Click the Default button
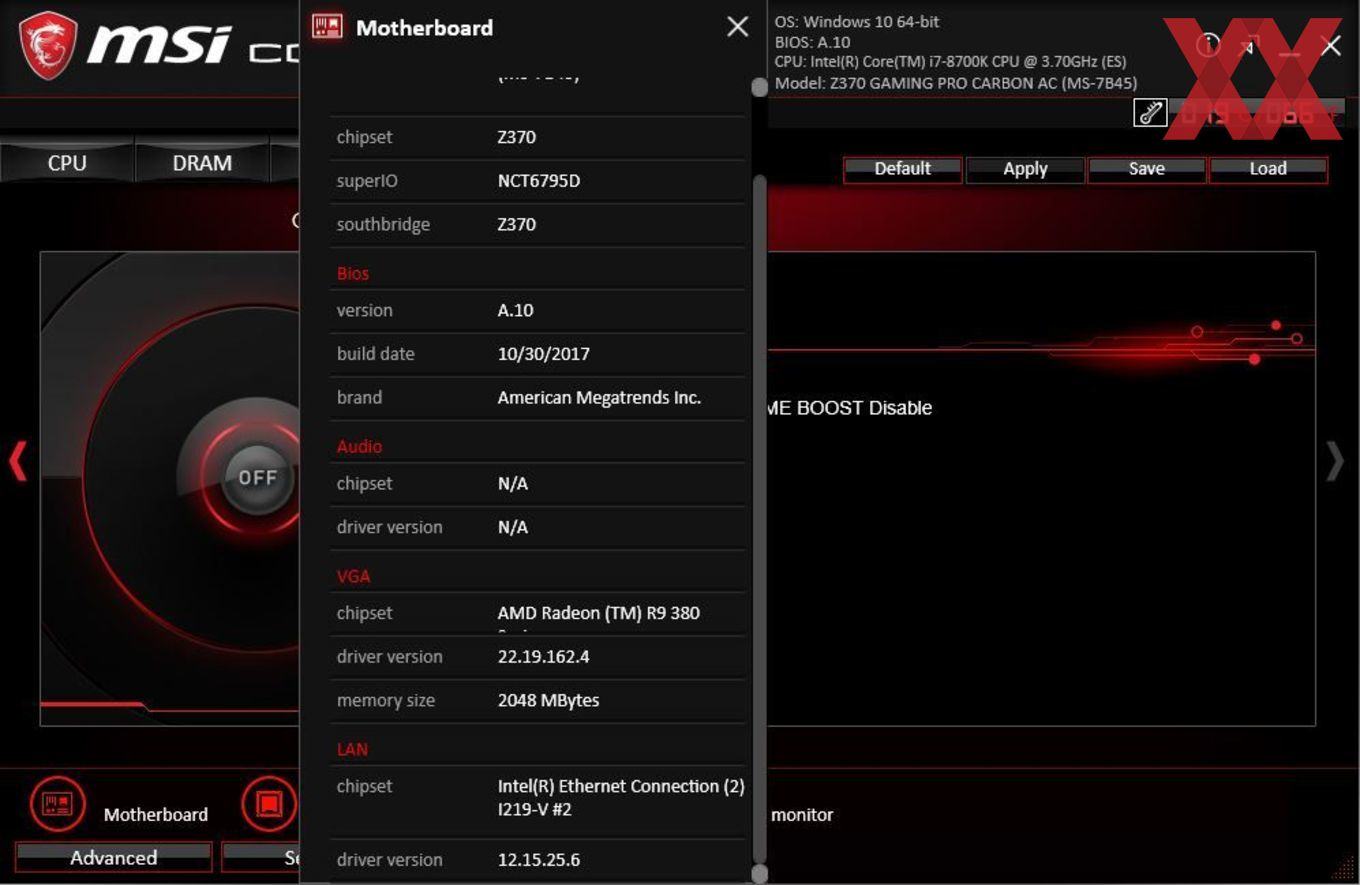The width and height of the screenshot is (1360, 885). coord(902,169)
